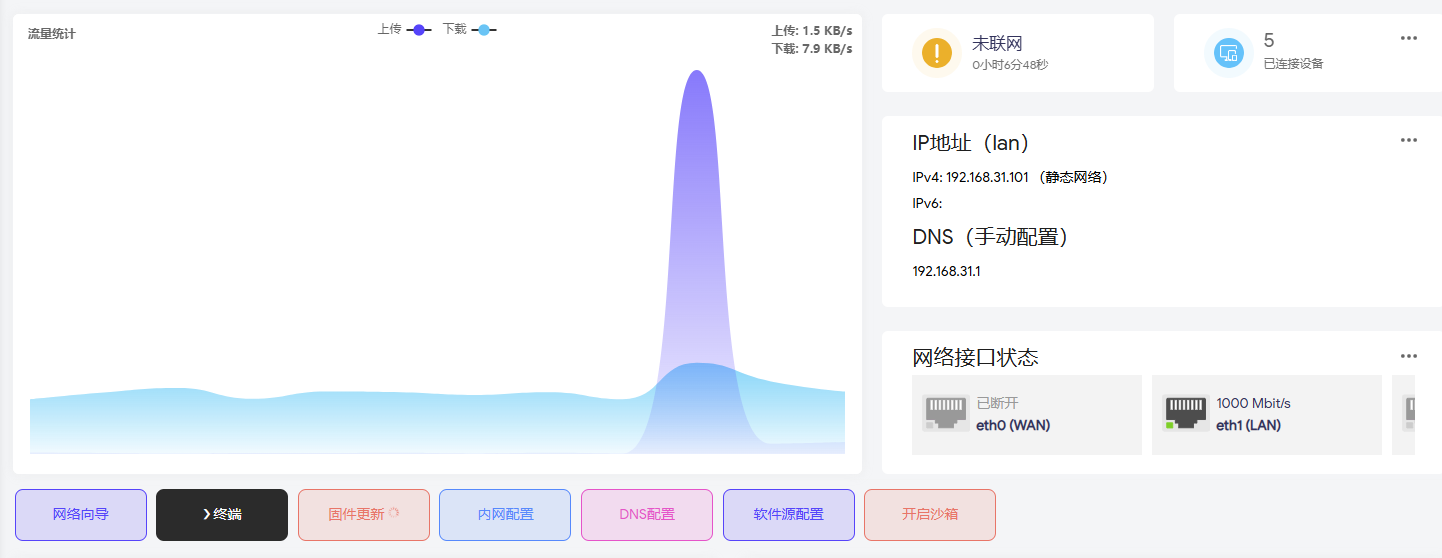1442x558 pixels.
Task: Click the partially visible third port icon
Action: (1409, 414)
